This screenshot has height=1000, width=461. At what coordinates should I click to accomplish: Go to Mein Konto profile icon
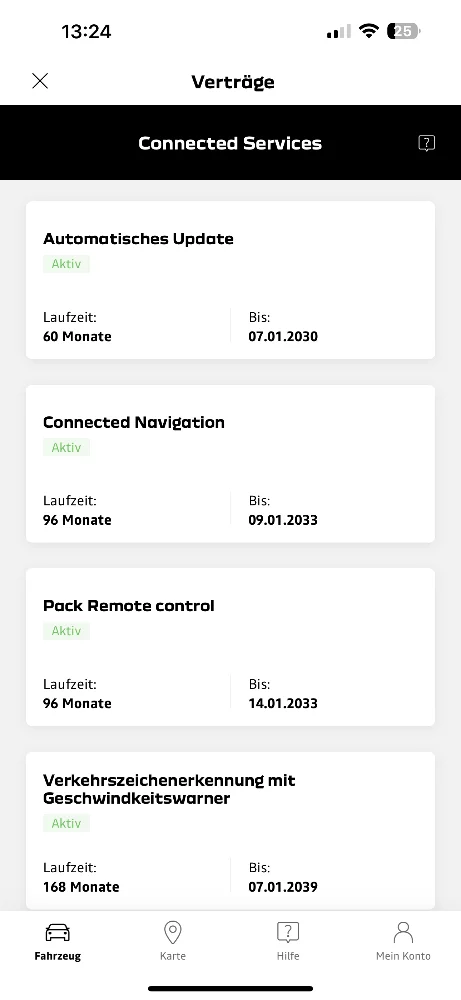click(403, 932)
